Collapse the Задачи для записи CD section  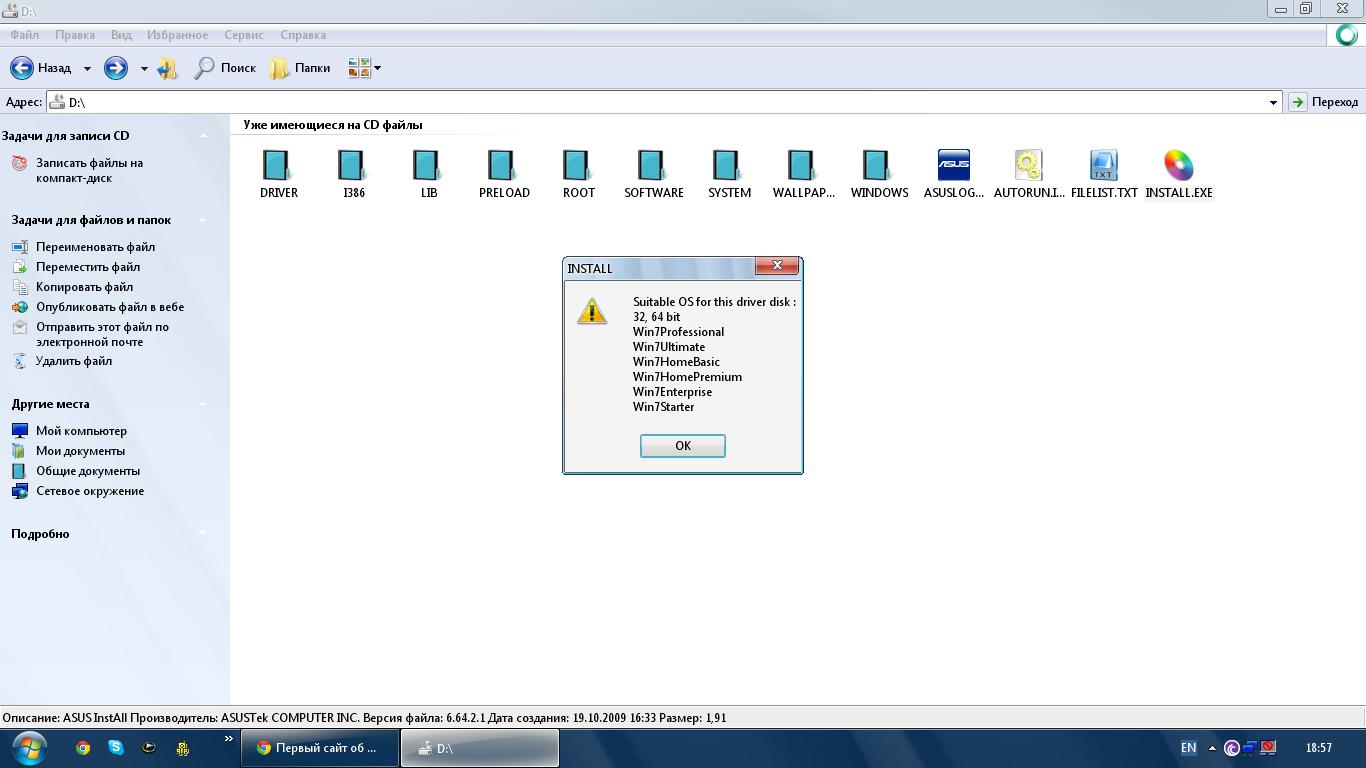(203, 136)
